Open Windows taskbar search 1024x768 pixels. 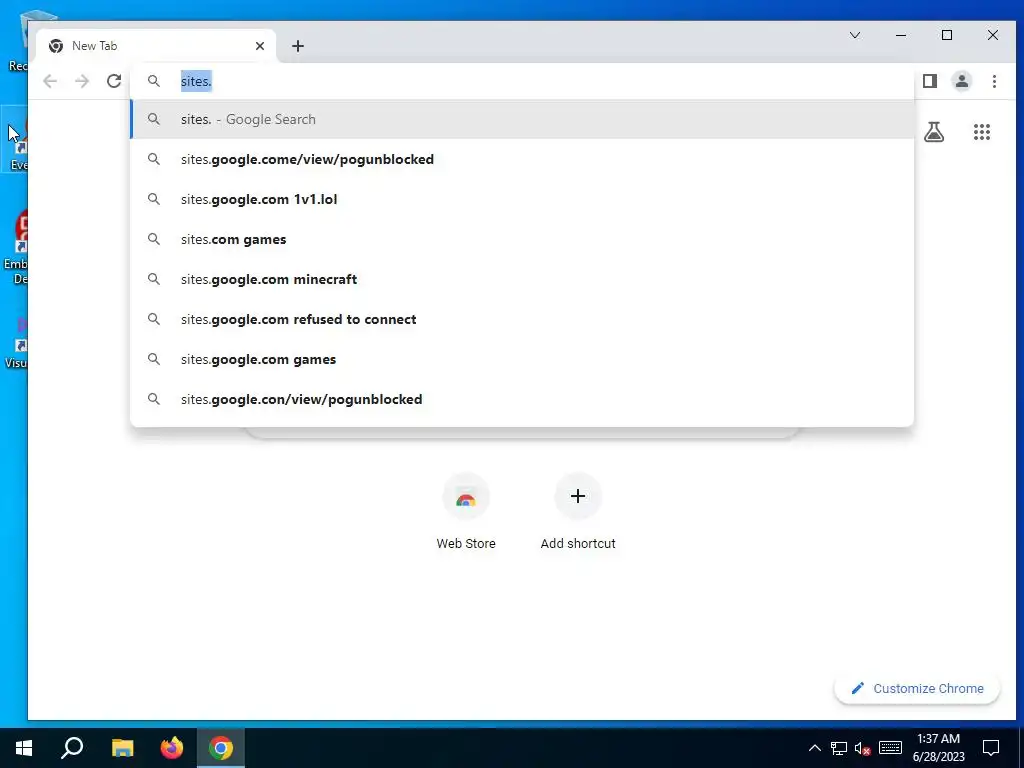tap(72, 748)
